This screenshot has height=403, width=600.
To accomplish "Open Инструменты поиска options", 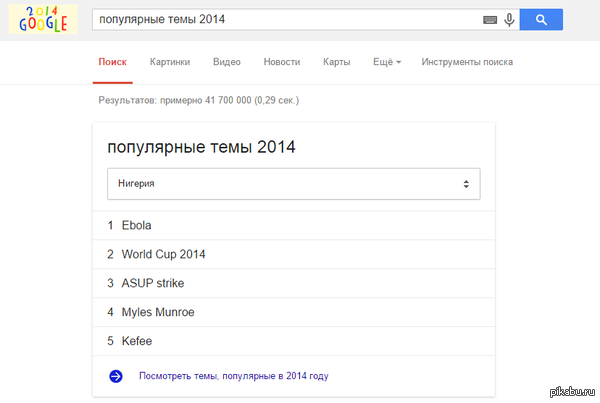I will pos(467,62).
